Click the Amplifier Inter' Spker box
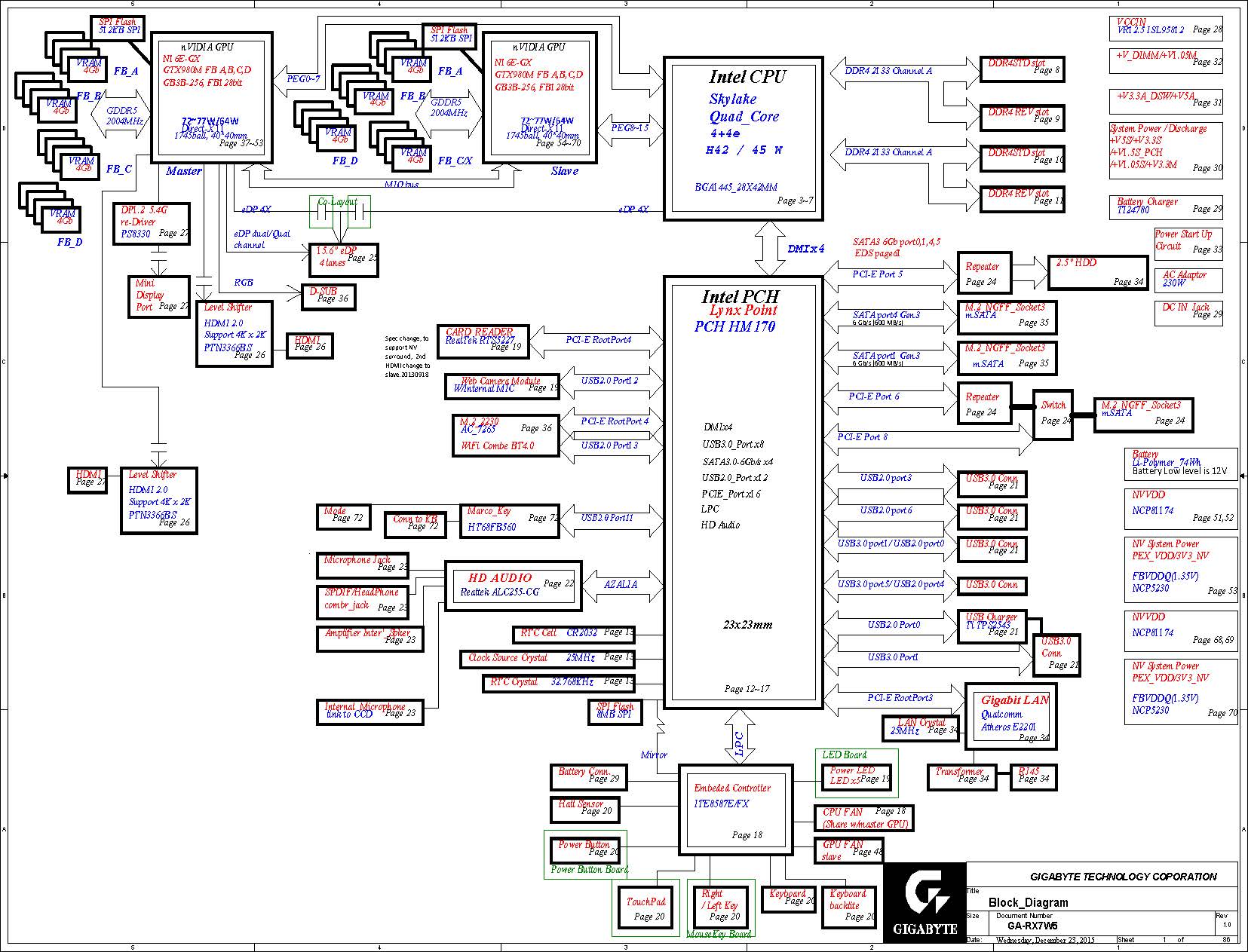1248x952 pixels. [369, 638]
